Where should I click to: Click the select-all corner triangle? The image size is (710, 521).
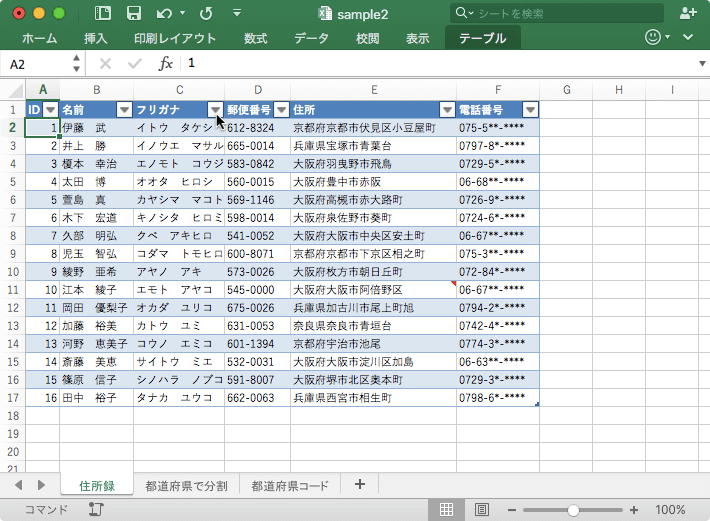coord(16,91)
